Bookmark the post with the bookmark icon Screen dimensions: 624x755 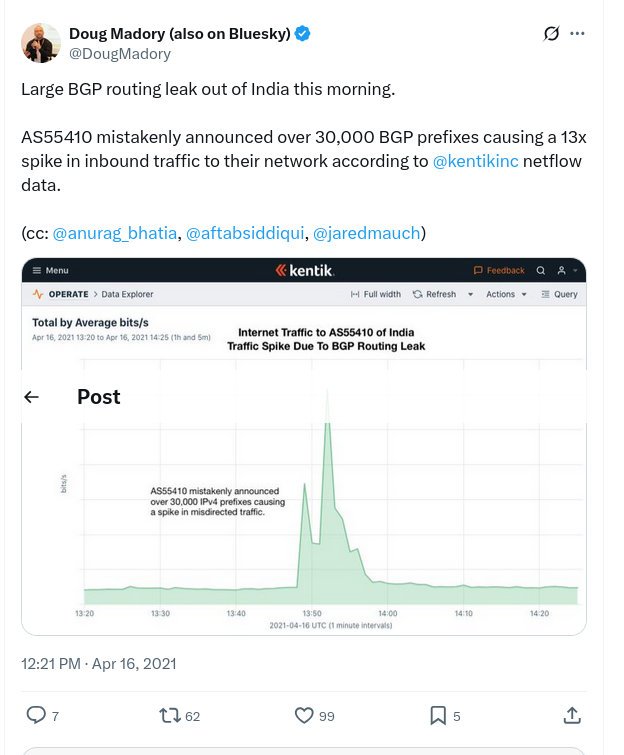point(438,716)
